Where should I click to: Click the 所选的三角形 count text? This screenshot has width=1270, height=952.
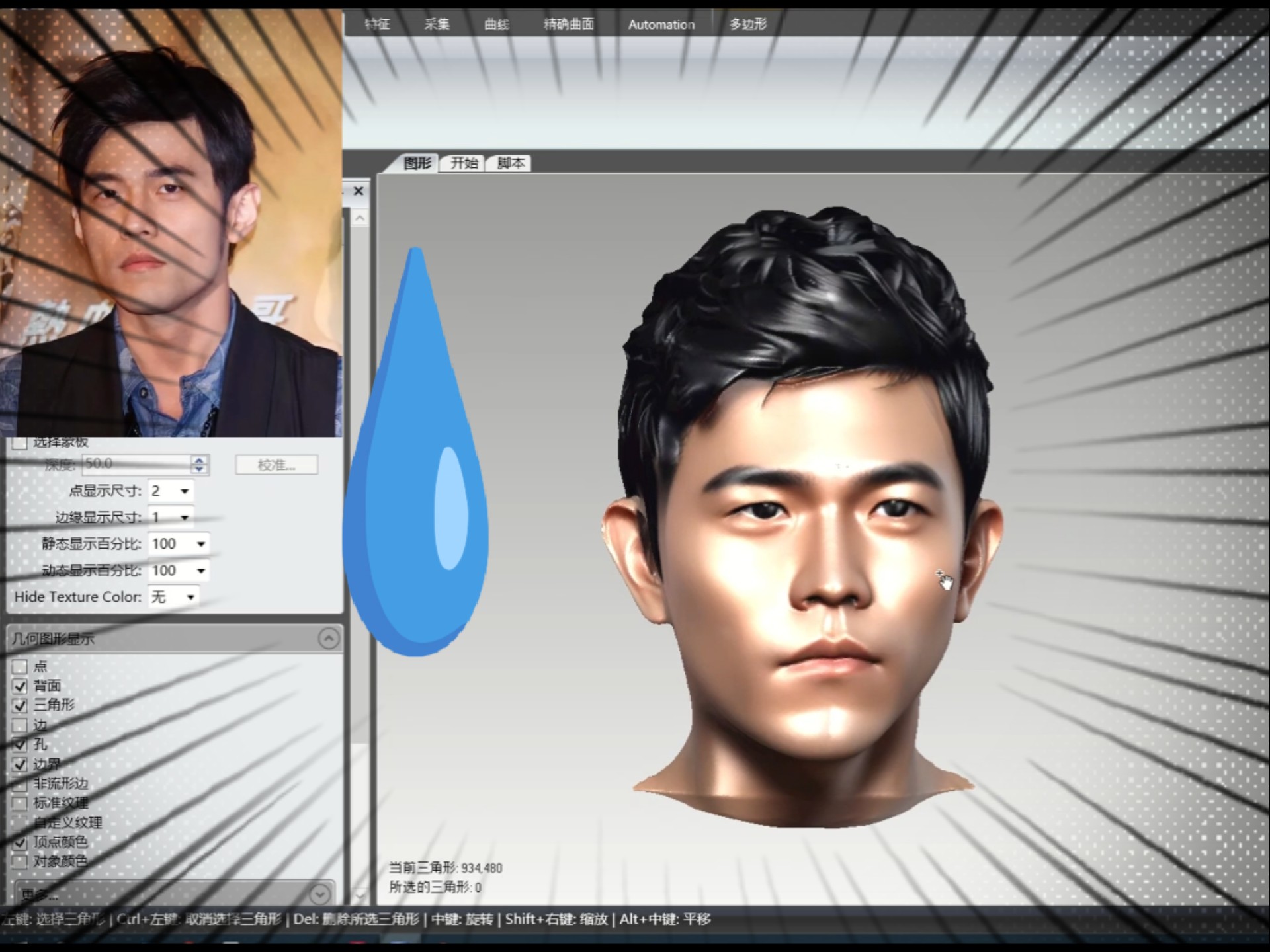pos(435,887)
